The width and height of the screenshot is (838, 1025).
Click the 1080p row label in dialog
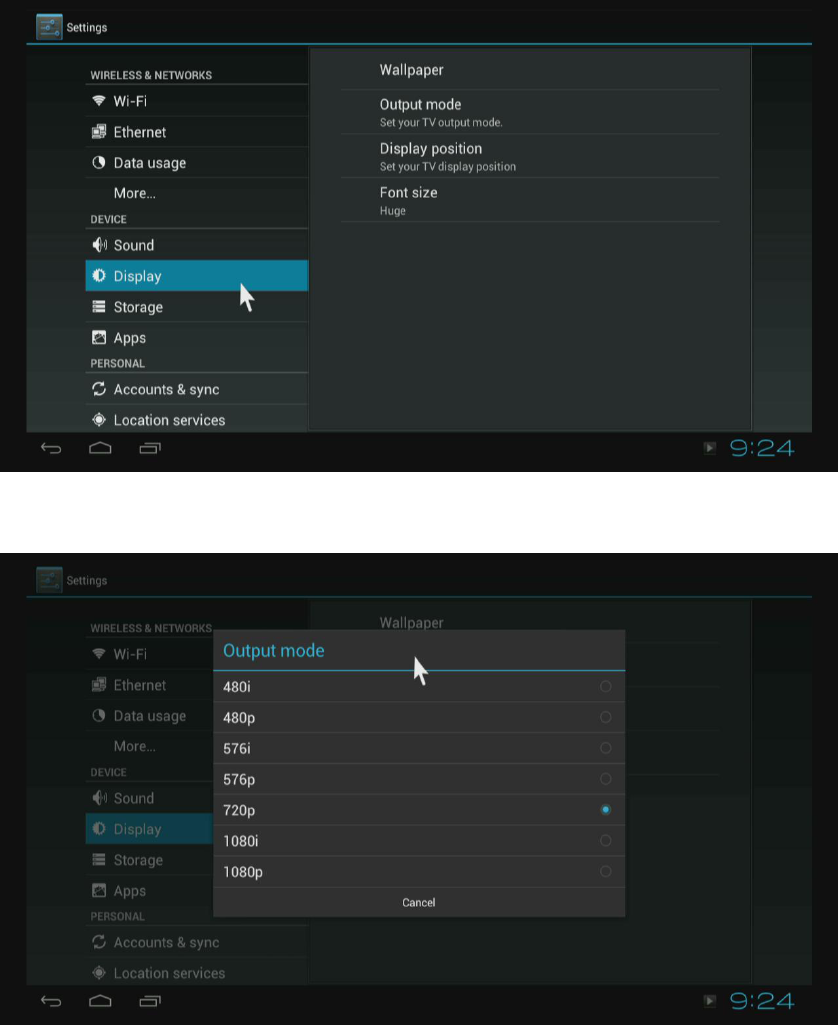click(x=243, y=872)
